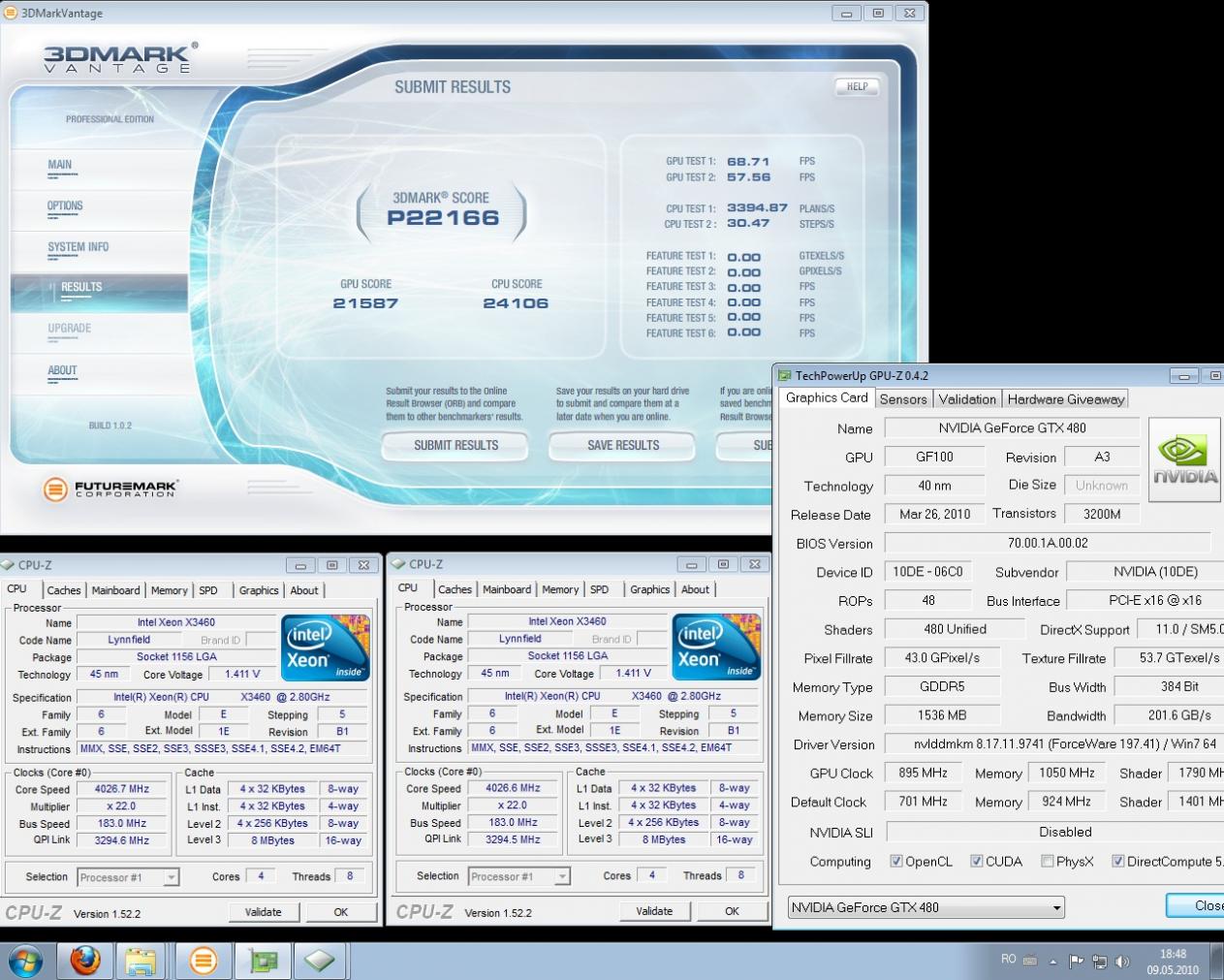Toggle the PhysX checkbox in GPU-Z
1224x980 pixels.
1048,861
